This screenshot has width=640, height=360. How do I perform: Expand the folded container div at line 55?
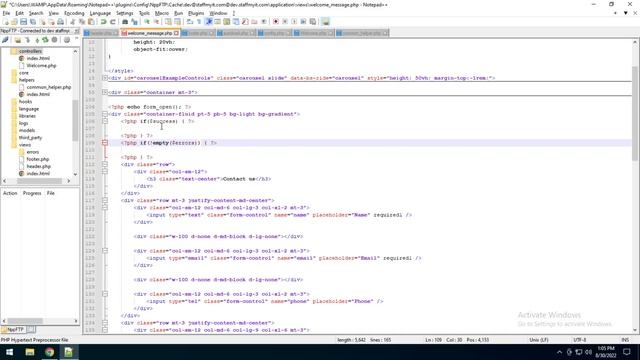(x=105, y=92)
